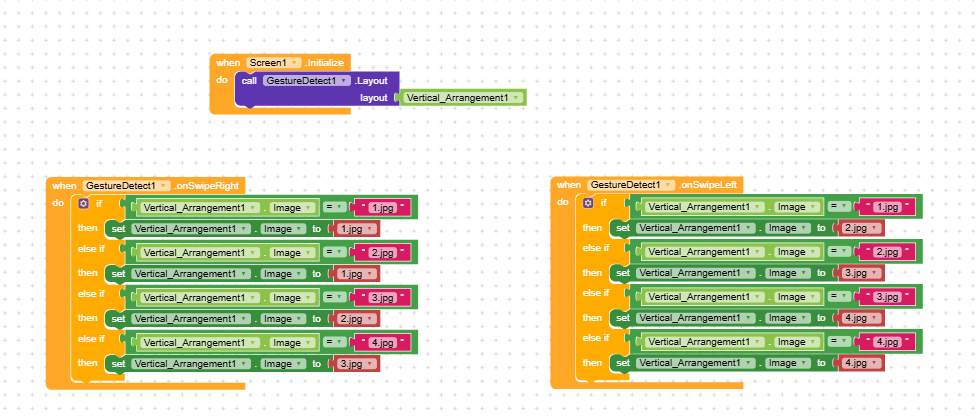The image size is (980, 416).
Task: Open equals operator dropdown in onSwipeRight 4.jpg comparison
Action: point(334,343)
